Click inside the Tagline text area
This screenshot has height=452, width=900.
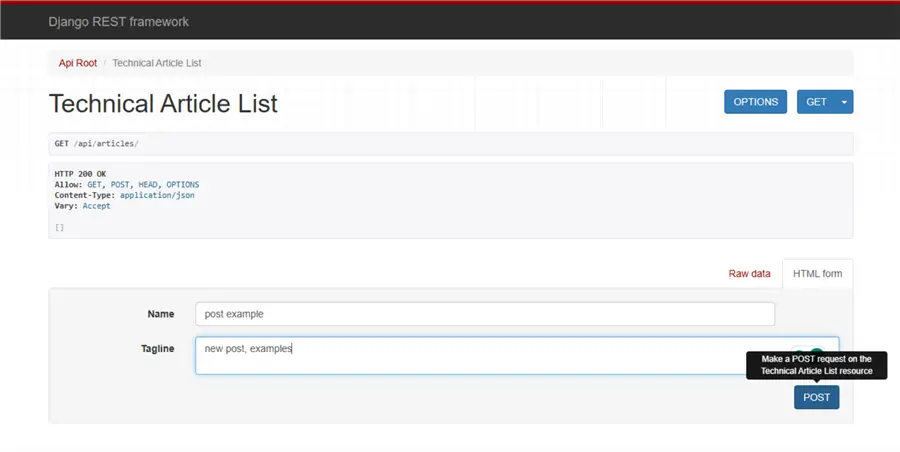[517, 356]
